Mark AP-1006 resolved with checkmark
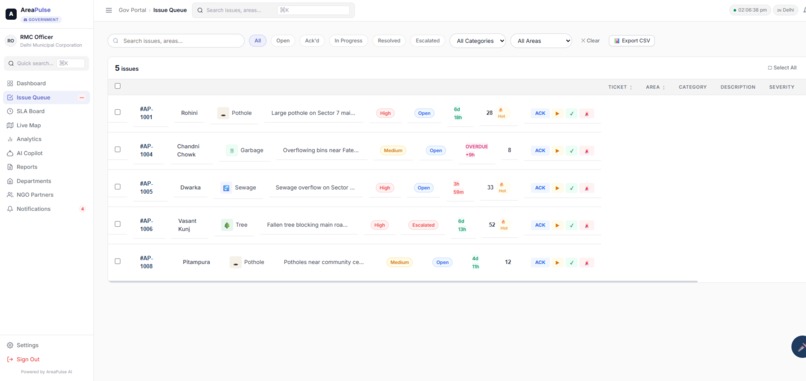 tap(572, 225)
